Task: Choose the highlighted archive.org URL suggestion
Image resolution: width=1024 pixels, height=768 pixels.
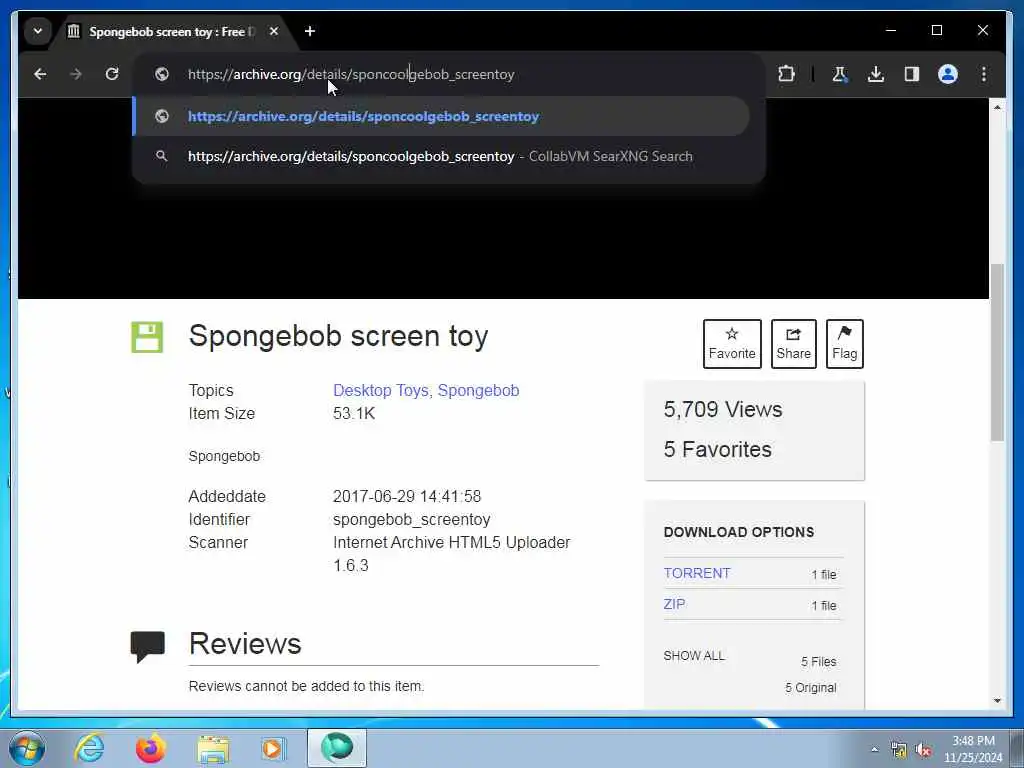Action: [441, 116]
